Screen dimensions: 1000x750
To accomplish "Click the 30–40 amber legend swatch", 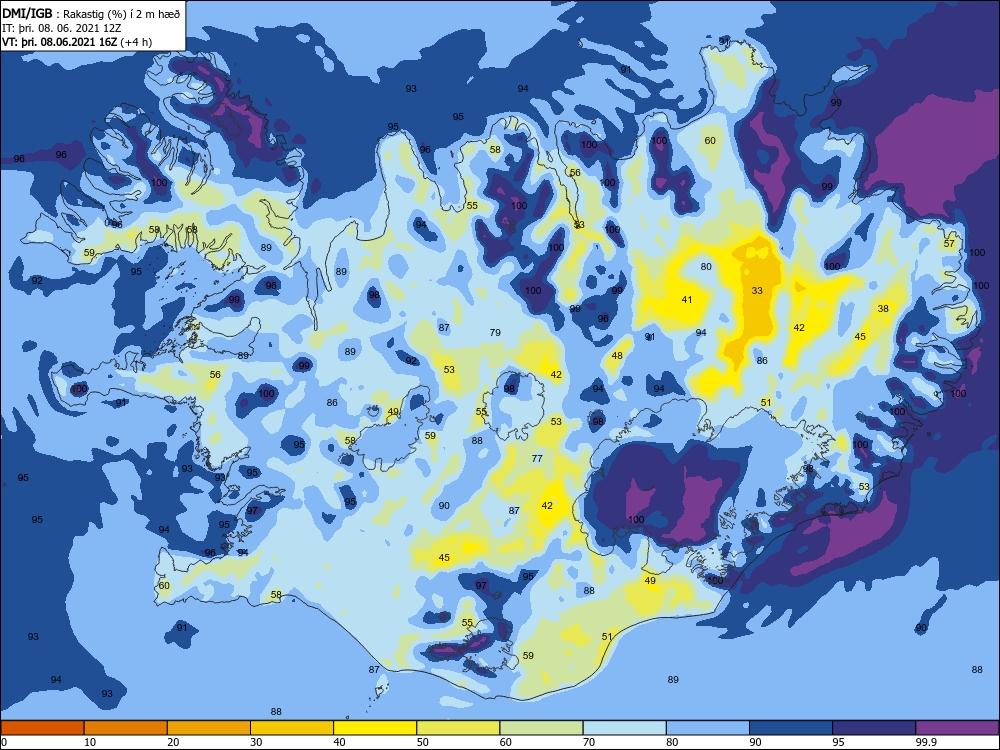I will [x=292, y=728].
